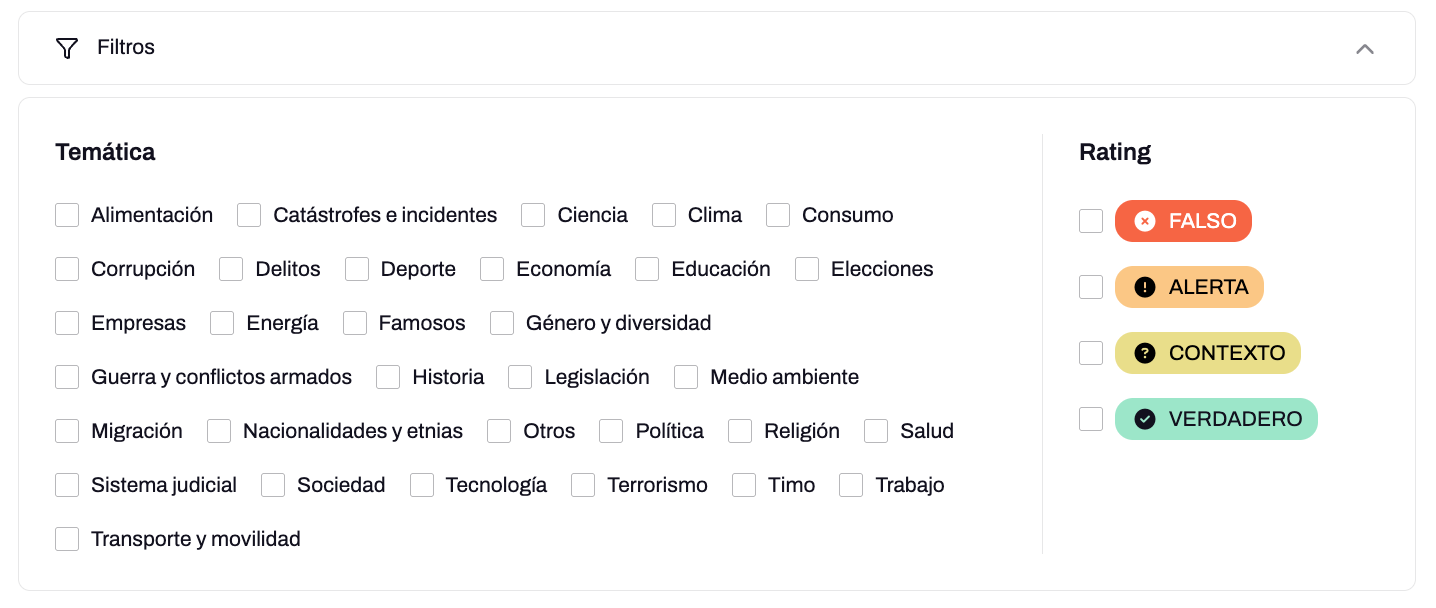Click the CONTEXTO rating badge

point(1207,353)
